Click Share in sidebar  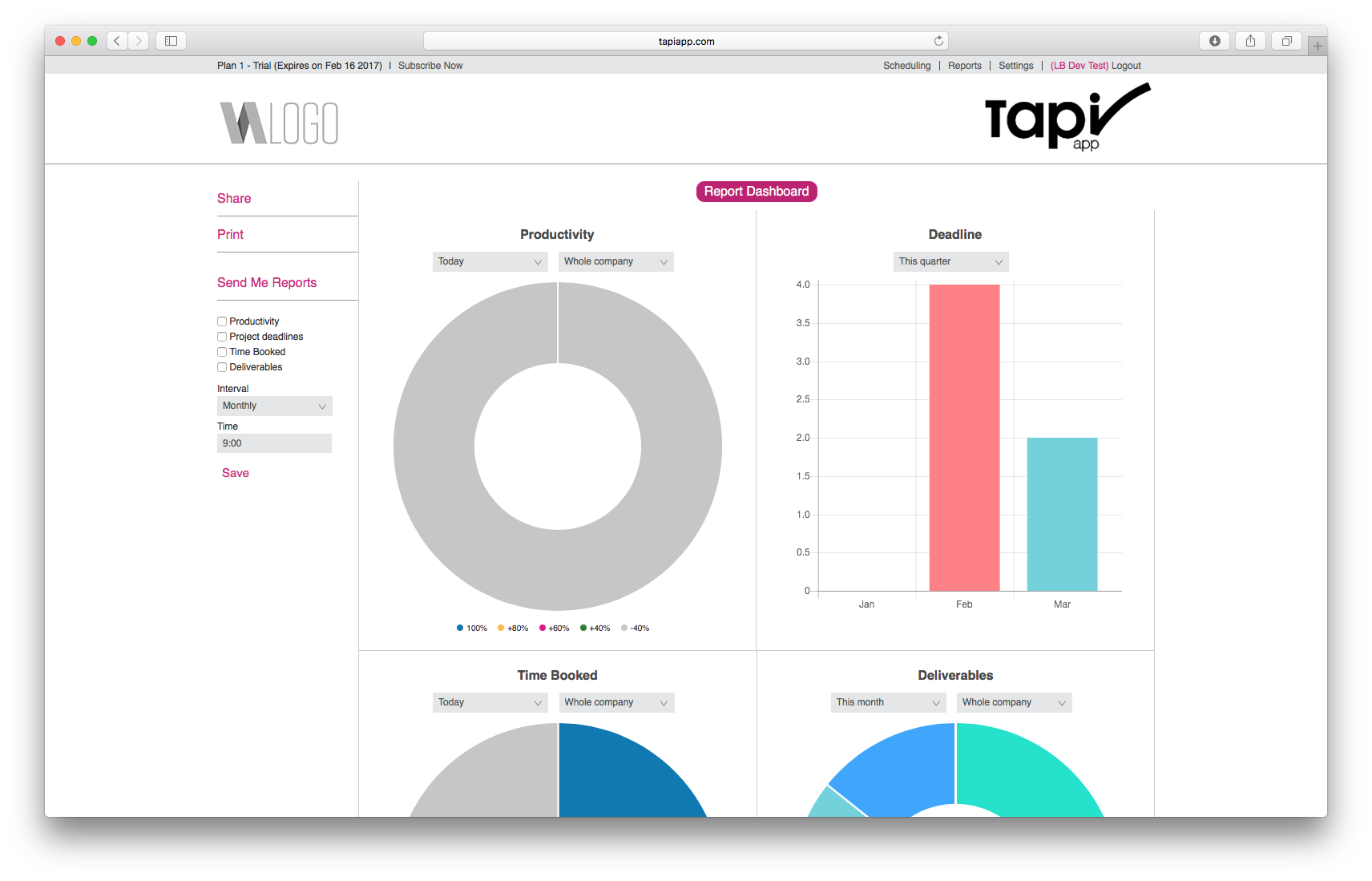(x=234, y=198)
